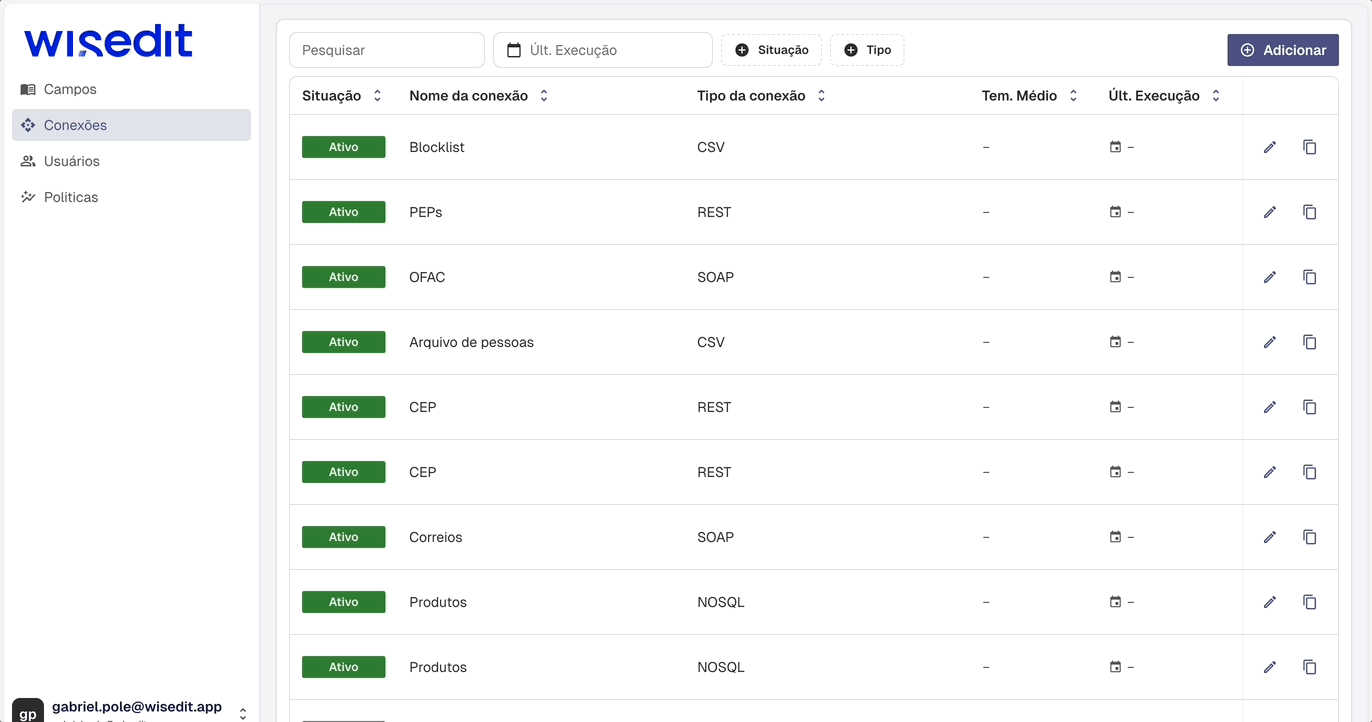This screenshot has width=1372, height=722.
Task: Open the edit icon for Blocklist connection
Action: [1270, 147]
